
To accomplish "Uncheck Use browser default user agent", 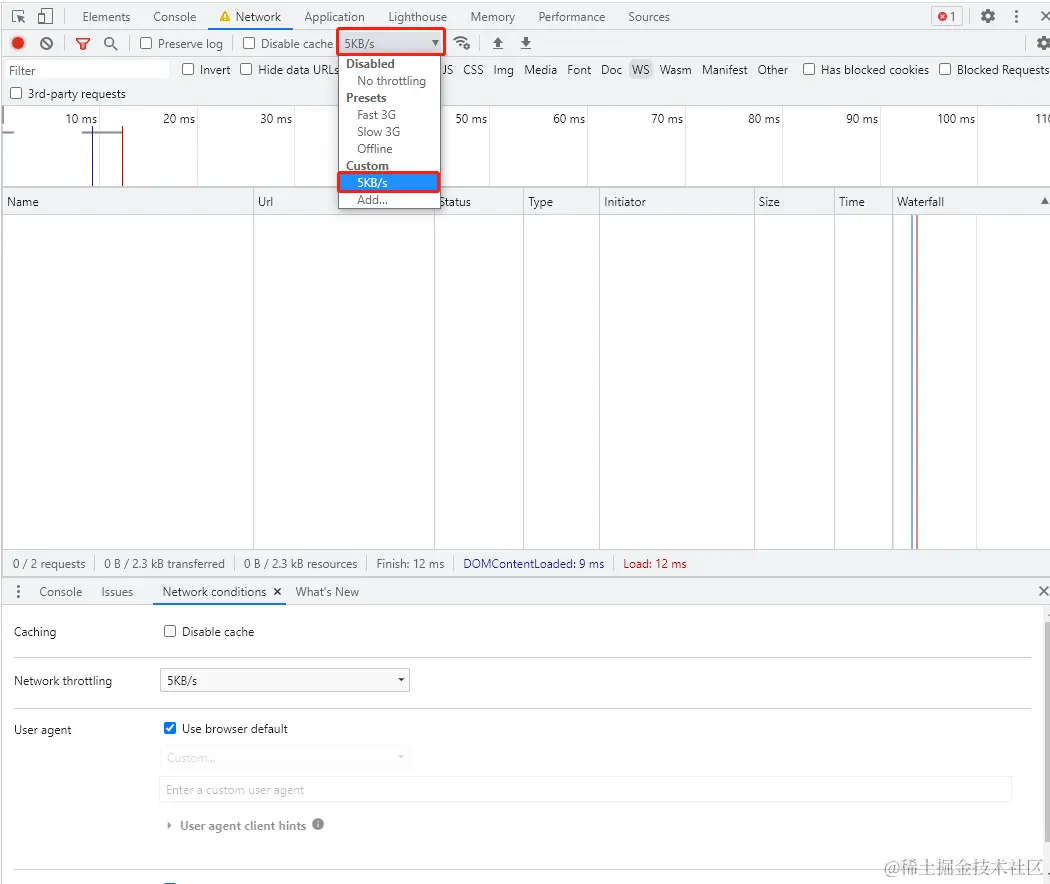I will [x=170, y=728].
